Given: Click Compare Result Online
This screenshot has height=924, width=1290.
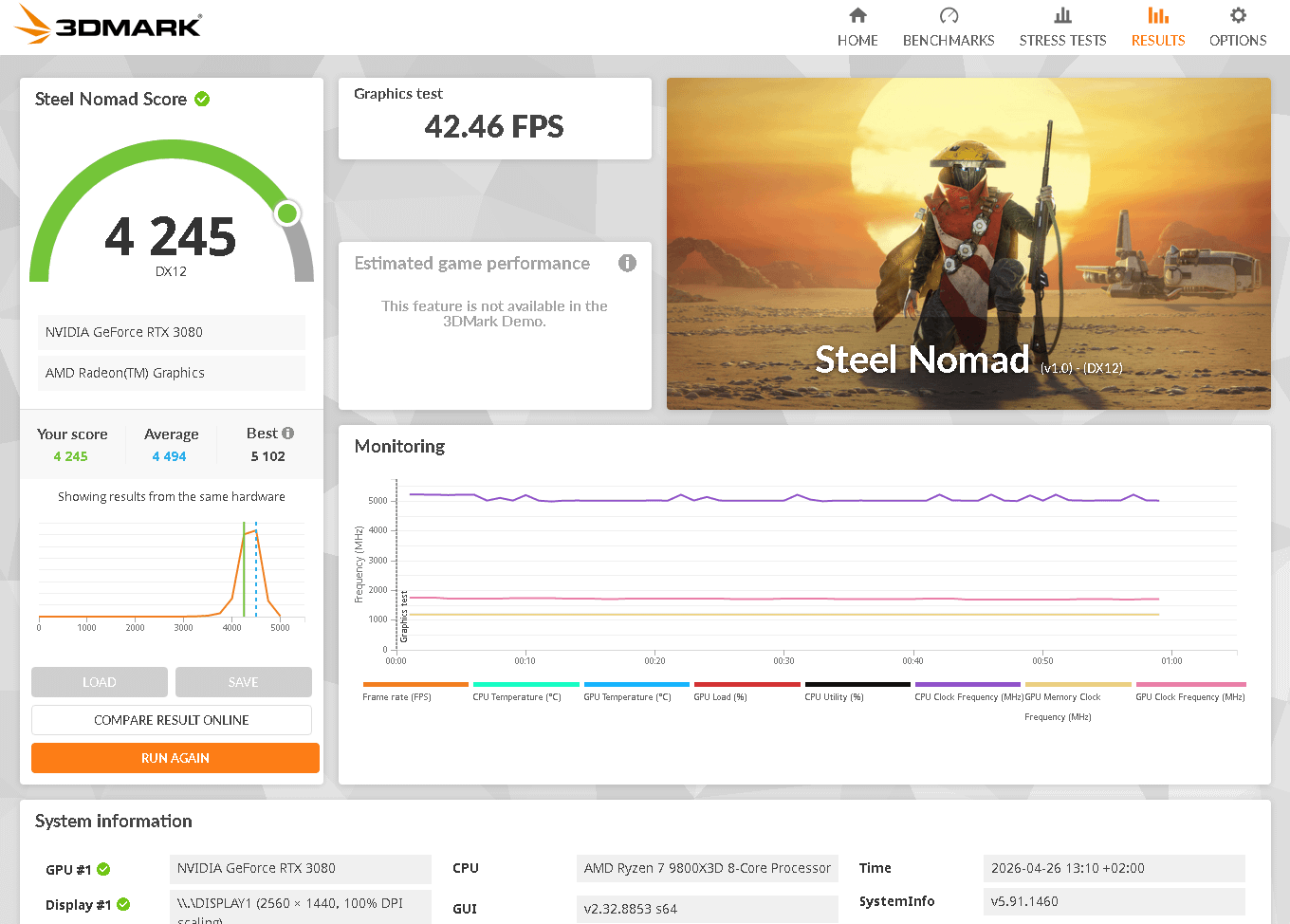Looking at the screenshot, I should [172, 720].
